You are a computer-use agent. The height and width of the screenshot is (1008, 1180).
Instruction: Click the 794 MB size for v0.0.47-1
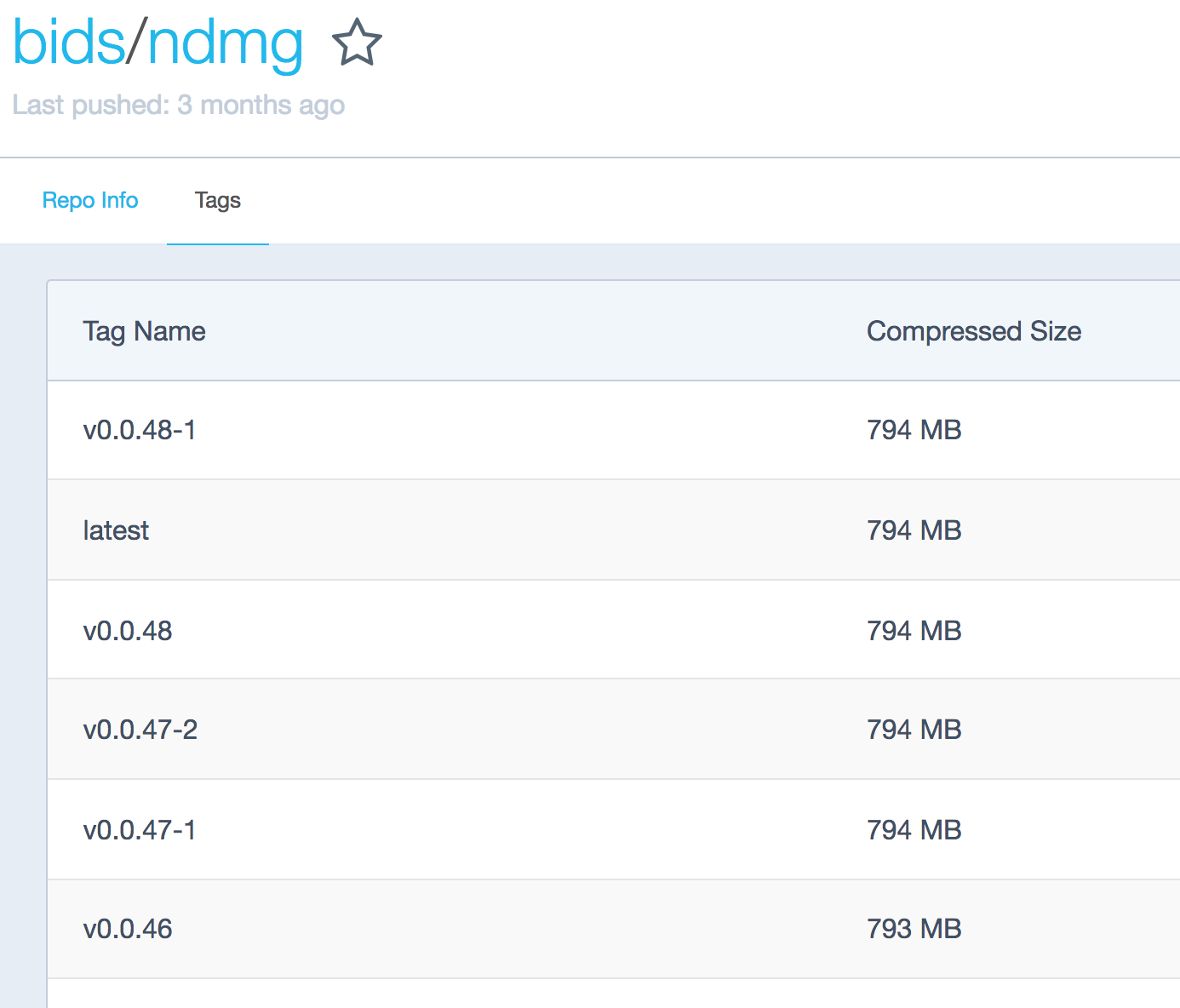[x=914, y=830]
